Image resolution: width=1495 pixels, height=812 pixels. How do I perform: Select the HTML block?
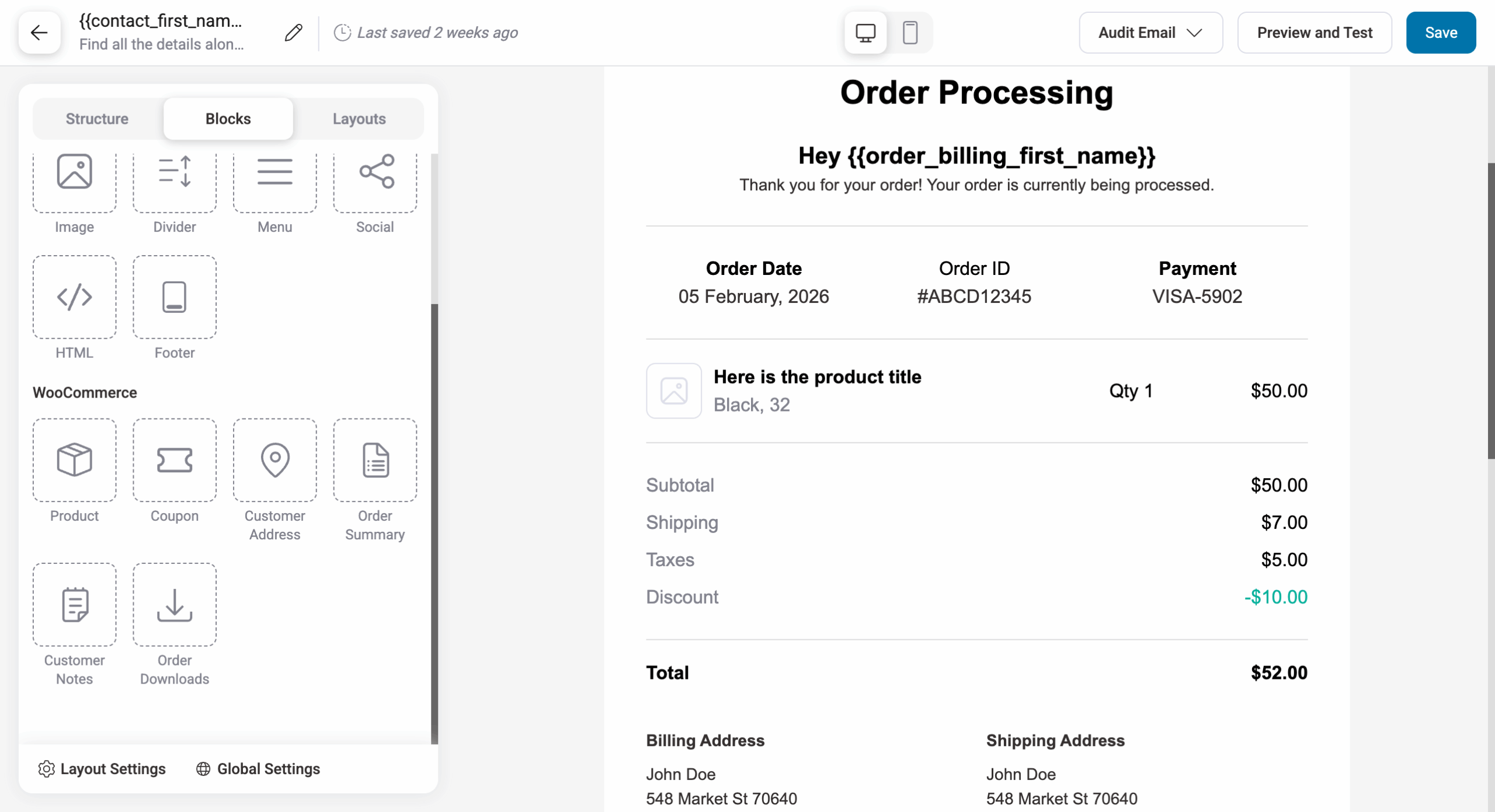pos(74,297)
